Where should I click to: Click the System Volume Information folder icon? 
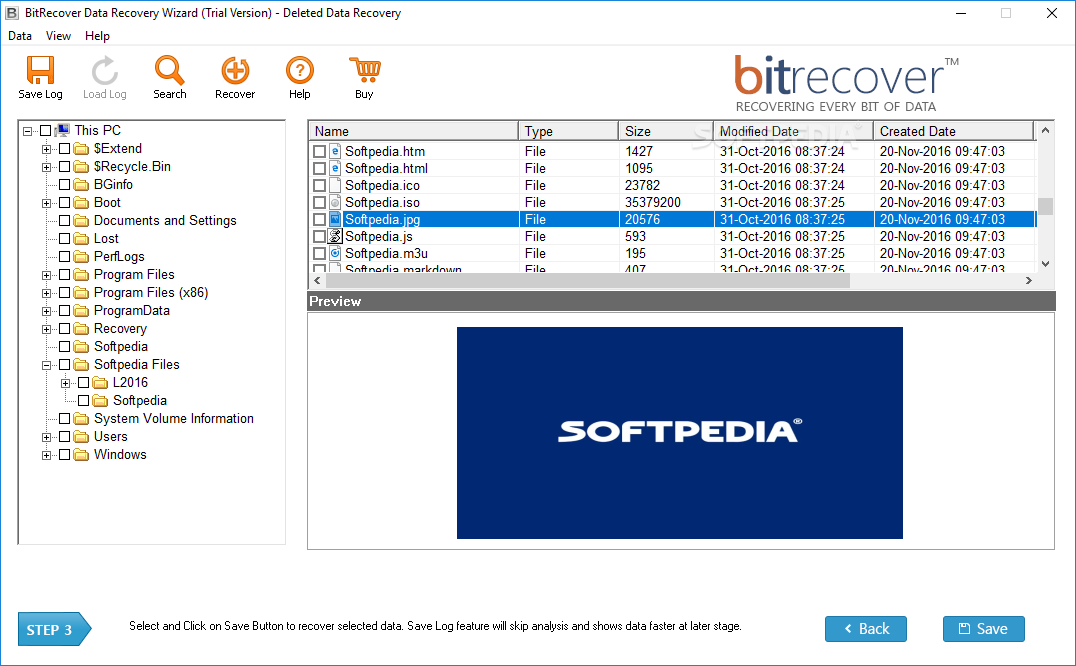tap(82, 418)
